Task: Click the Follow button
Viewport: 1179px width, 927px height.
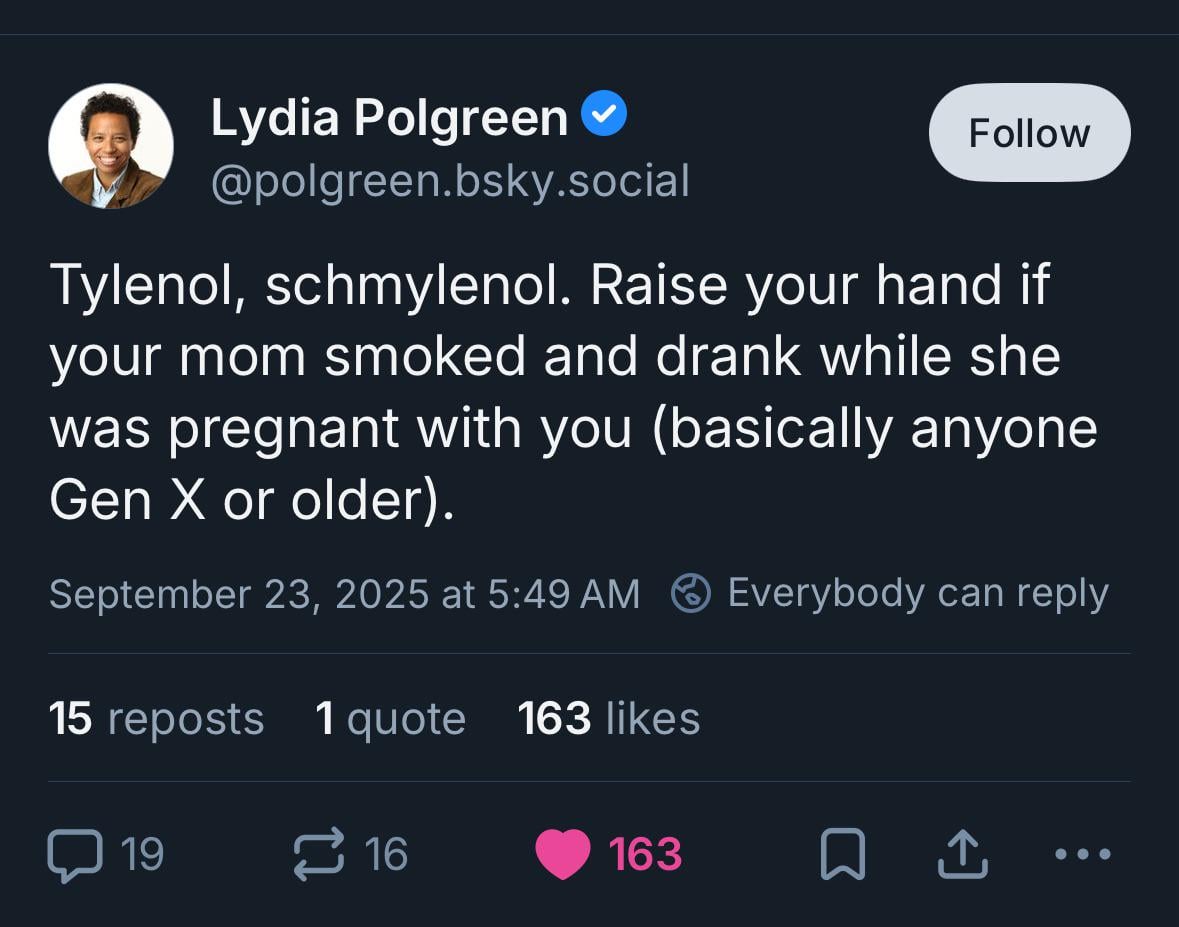Action: click(x=1029, y=132)
